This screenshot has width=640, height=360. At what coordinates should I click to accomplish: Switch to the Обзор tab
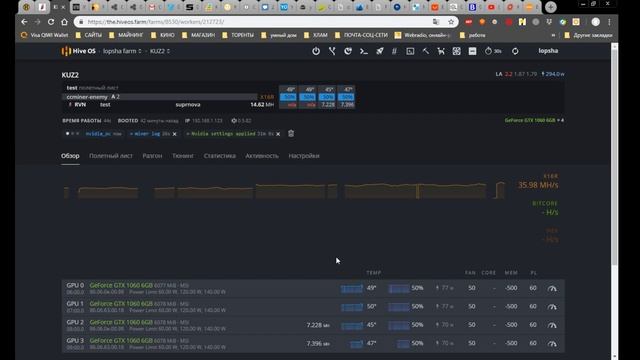(70, 156)
